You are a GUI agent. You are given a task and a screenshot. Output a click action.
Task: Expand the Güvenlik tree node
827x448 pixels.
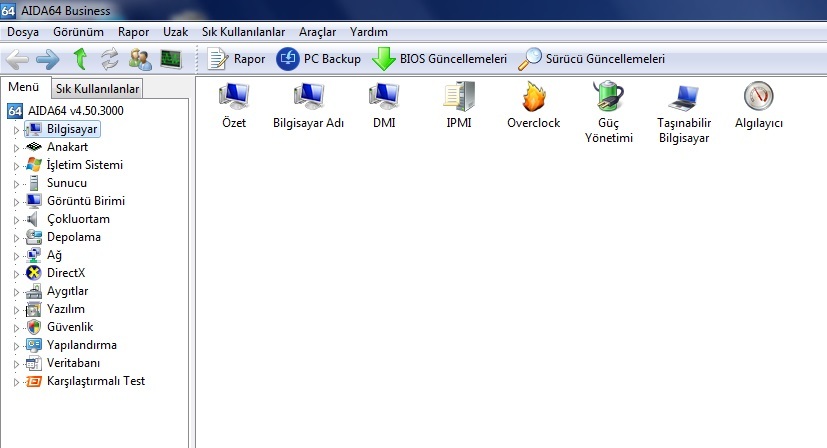point(16,328)
